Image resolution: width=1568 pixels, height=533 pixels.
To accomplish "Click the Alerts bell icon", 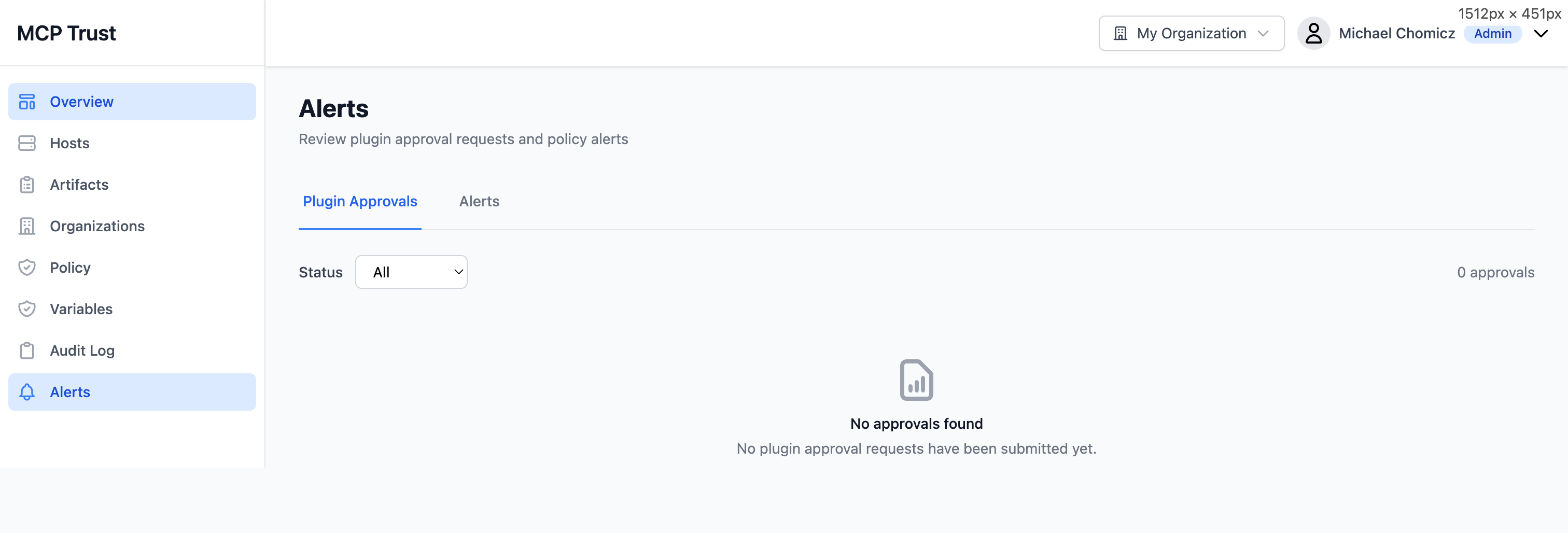I will coord(27,392).
